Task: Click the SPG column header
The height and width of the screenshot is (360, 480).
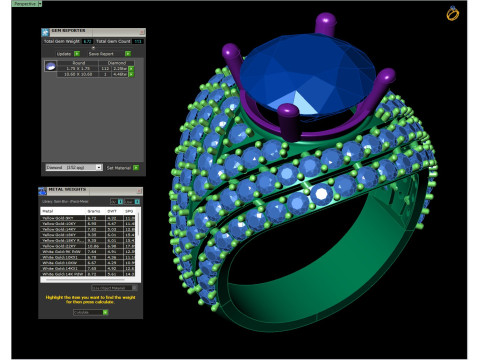Action: pyautogui.click(x=129, y=211)
